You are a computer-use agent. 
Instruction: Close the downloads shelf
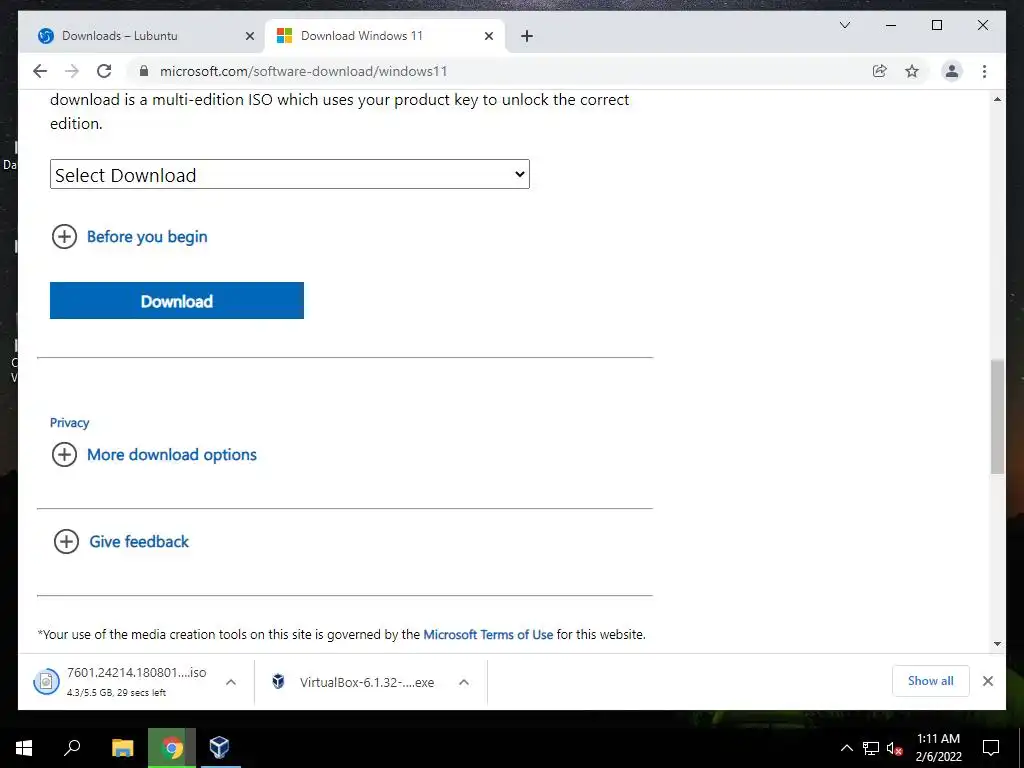pyautogui.click(x=988, y=681)
